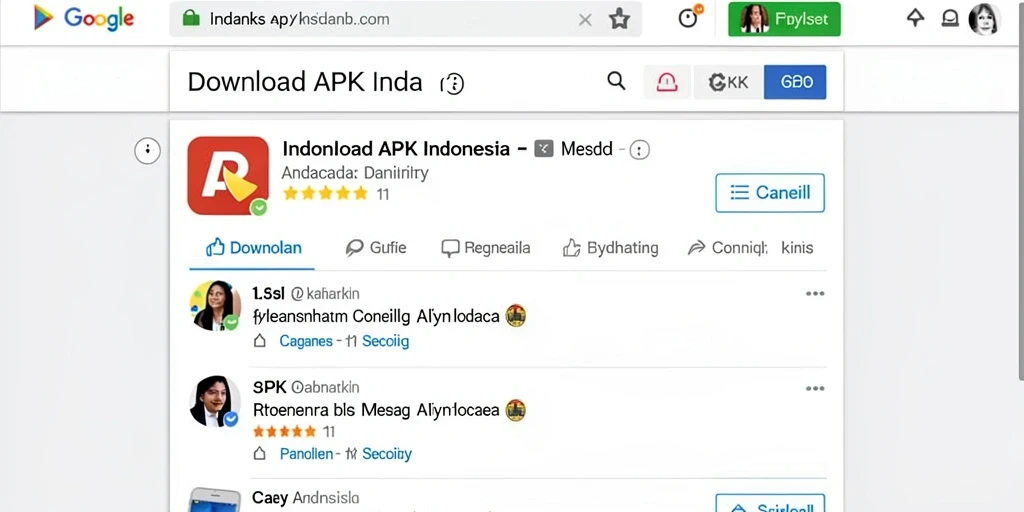This screenshot has width=1024, height=512.
Task: Click the SPK reviewer avatar
Action: pyautogui.click(x=215, y=401)
